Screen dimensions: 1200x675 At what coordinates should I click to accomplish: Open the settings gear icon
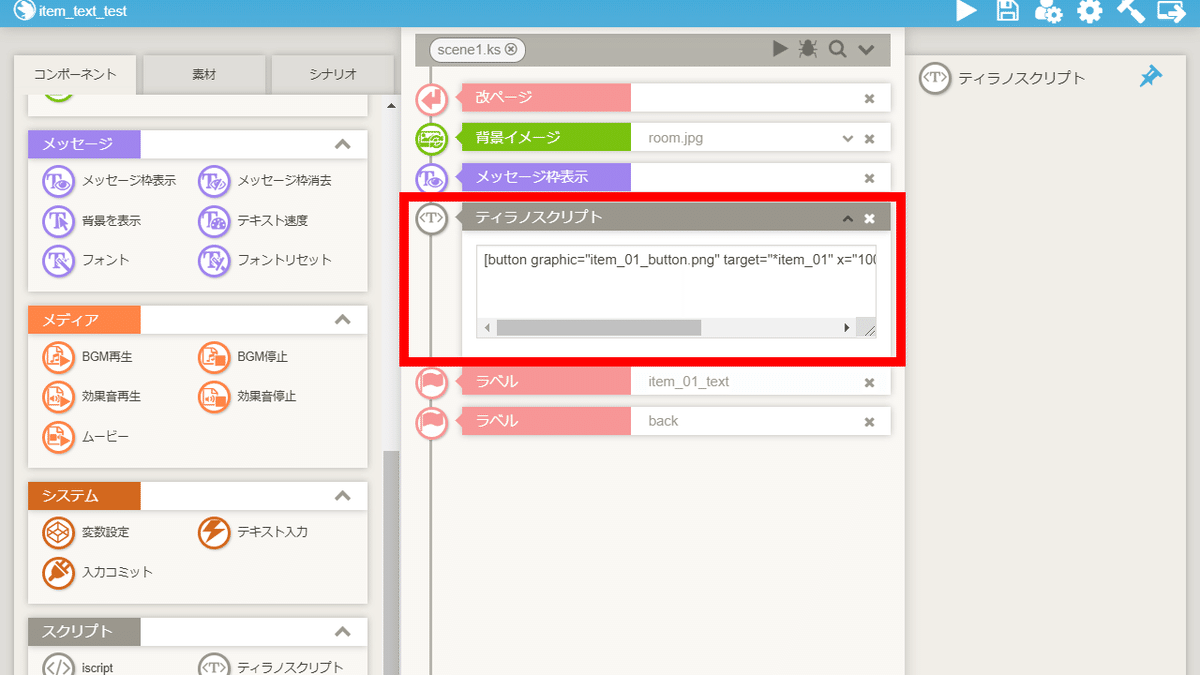click(x=1089, y=11)
